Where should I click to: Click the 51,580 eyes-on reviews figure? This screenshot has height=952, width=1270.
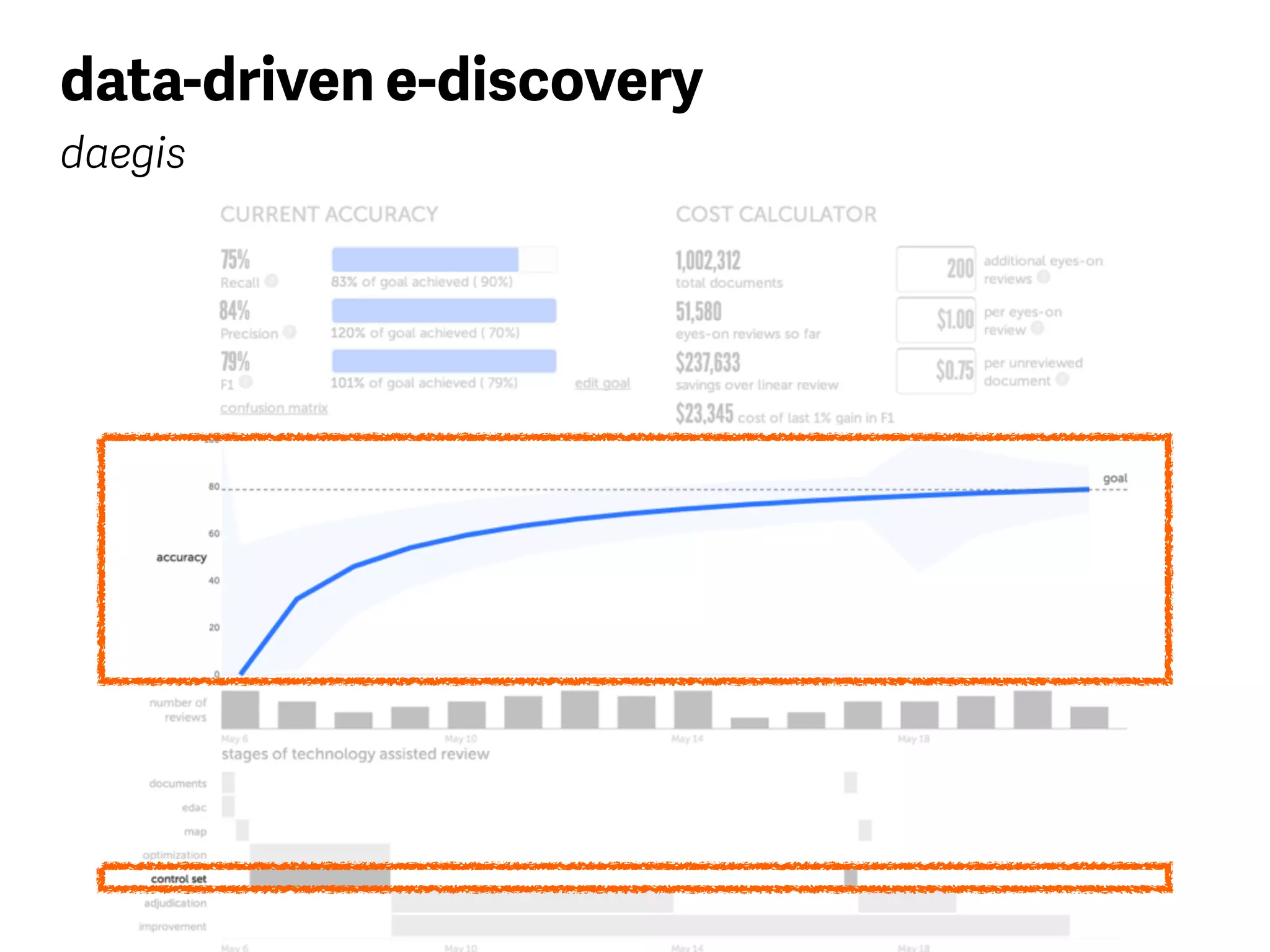tap(699, 312)
